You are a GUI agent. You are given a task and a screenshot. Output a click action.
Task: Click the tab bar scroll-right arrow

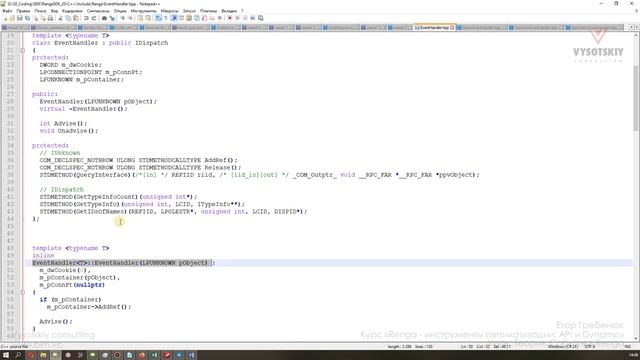(x=636, y=27)
